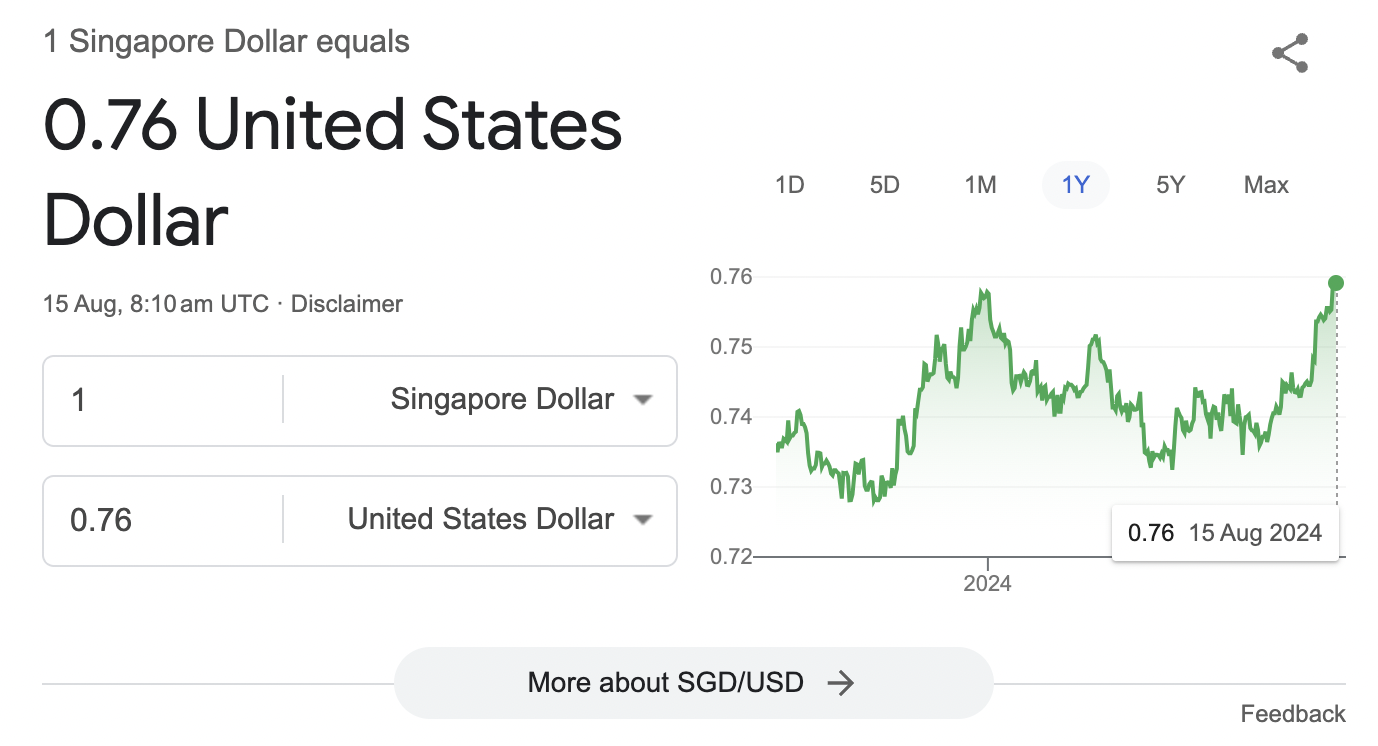The height and width of the screenshot is (746, 1378).
Task: Select the currently active 1Y range
Action: coord(1076,184)
